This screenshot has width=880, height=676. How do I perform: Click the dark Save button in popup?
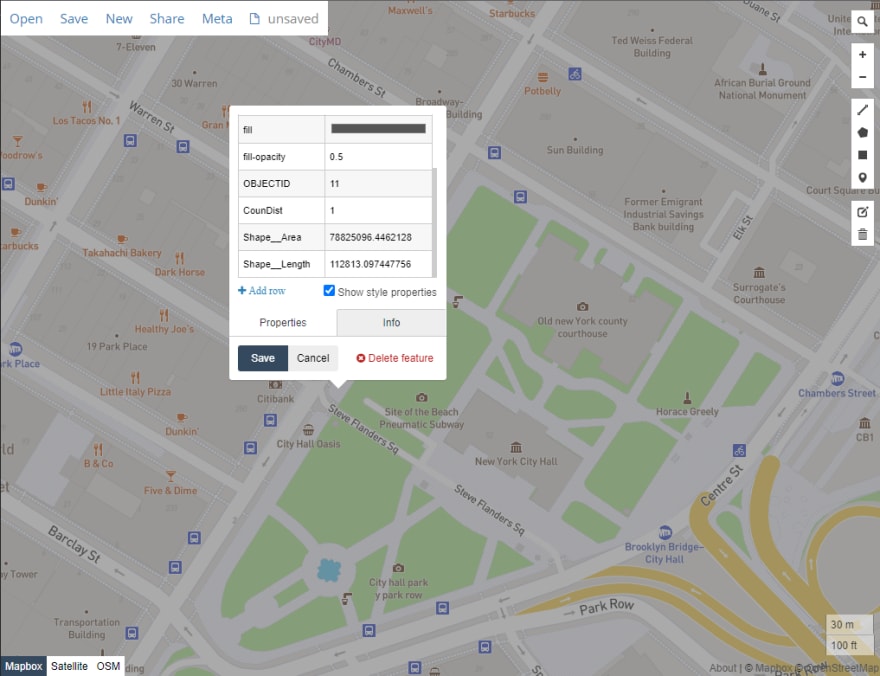click(x=263, y=358)
